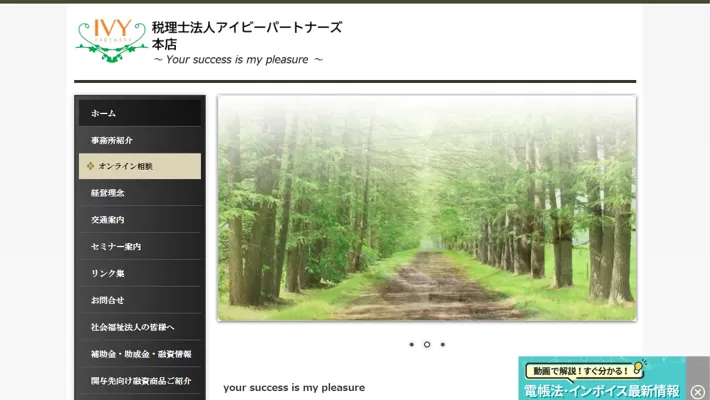Go to お問合せ contact page
Viewport: 710px width, 400px height.
tap(140, 300)
